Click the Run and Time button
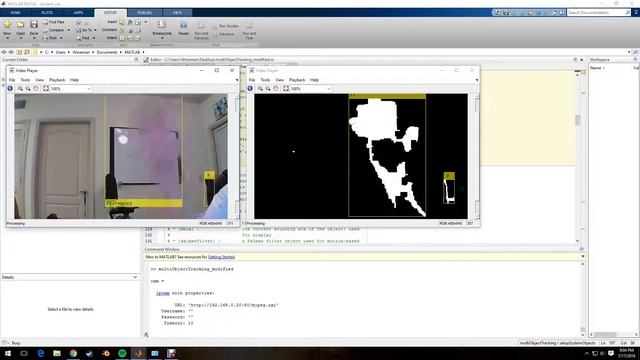Screen dimensions: 640x360 249,31
